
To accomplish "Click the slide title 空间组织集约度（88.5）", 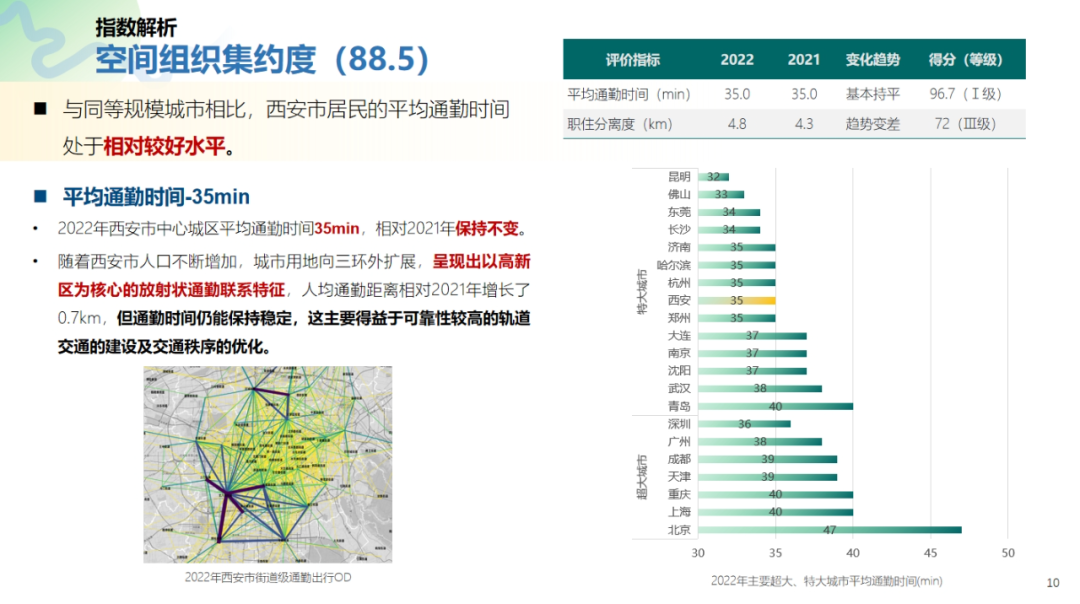I will coord(260,60).
